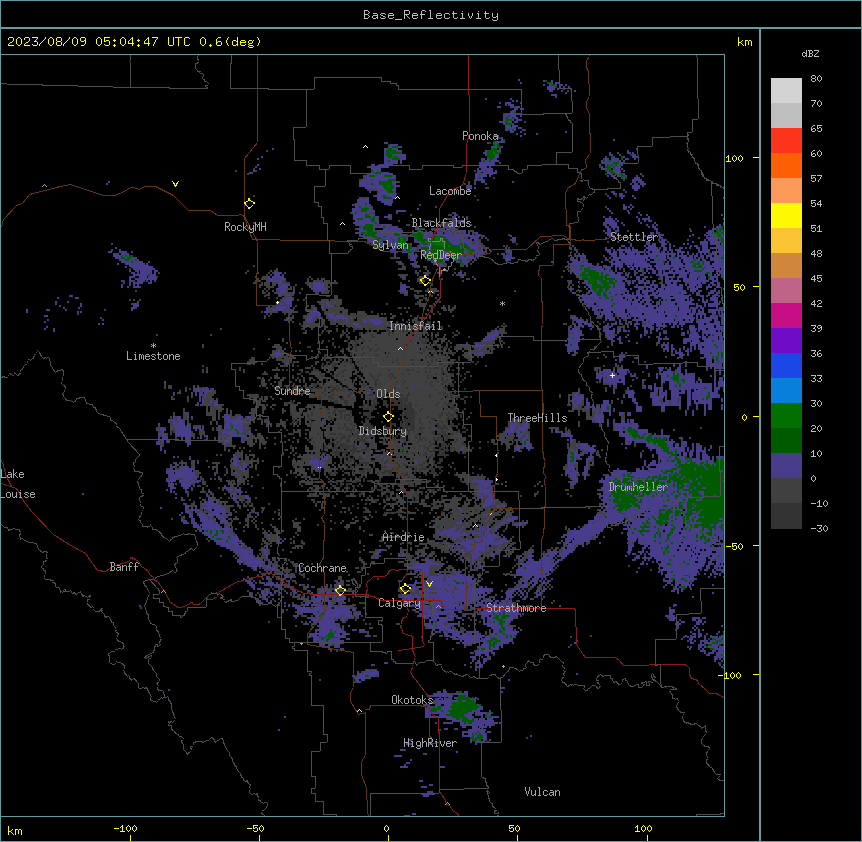Select the blue 33-36 dBZ legend swatch
Screen dimensions: 862x842
[x=786, y=366]
